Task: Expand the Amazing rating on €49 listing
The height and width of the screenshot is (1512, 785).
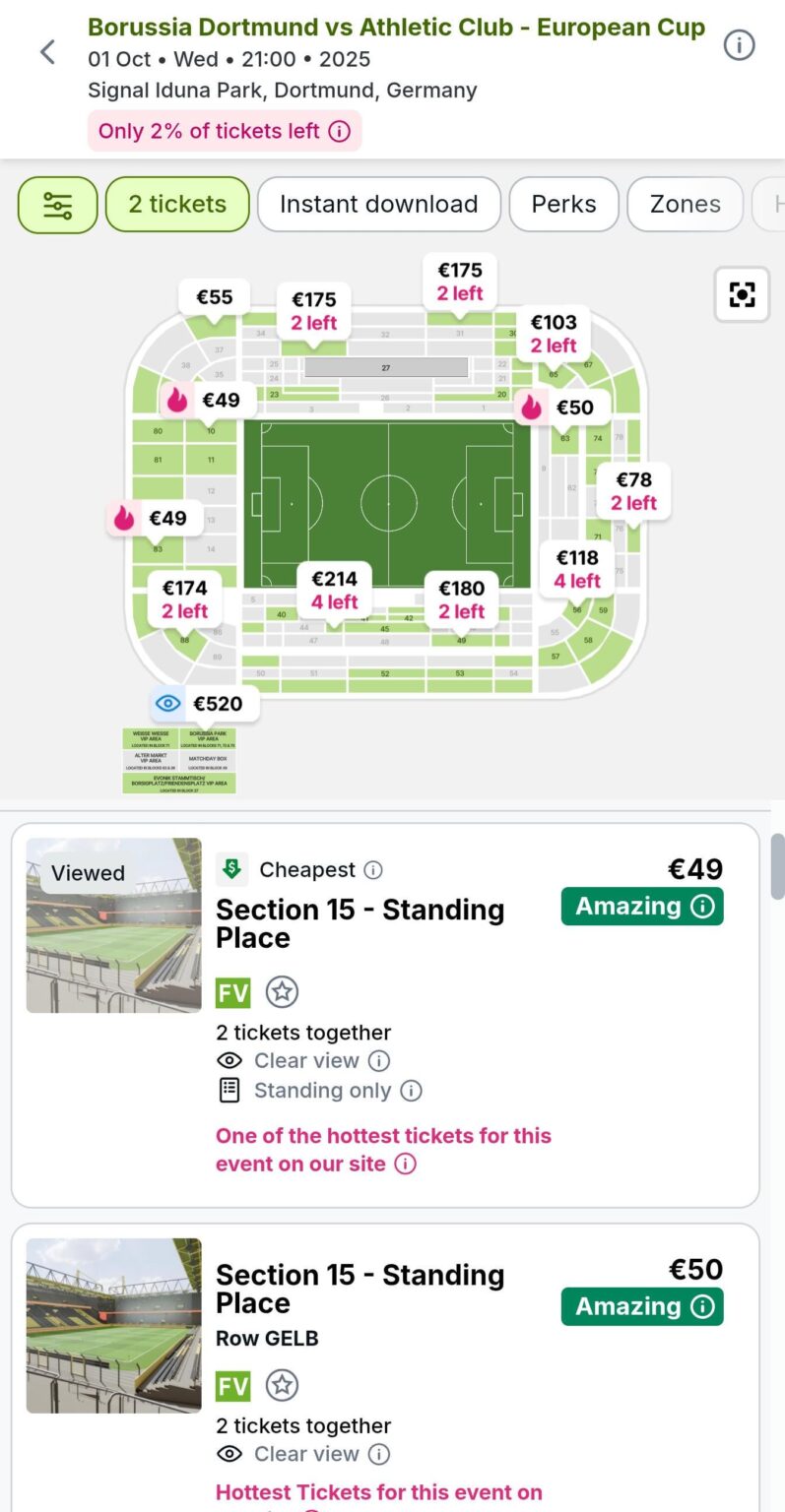Action: pyautogui.click(x=642, y=907)
